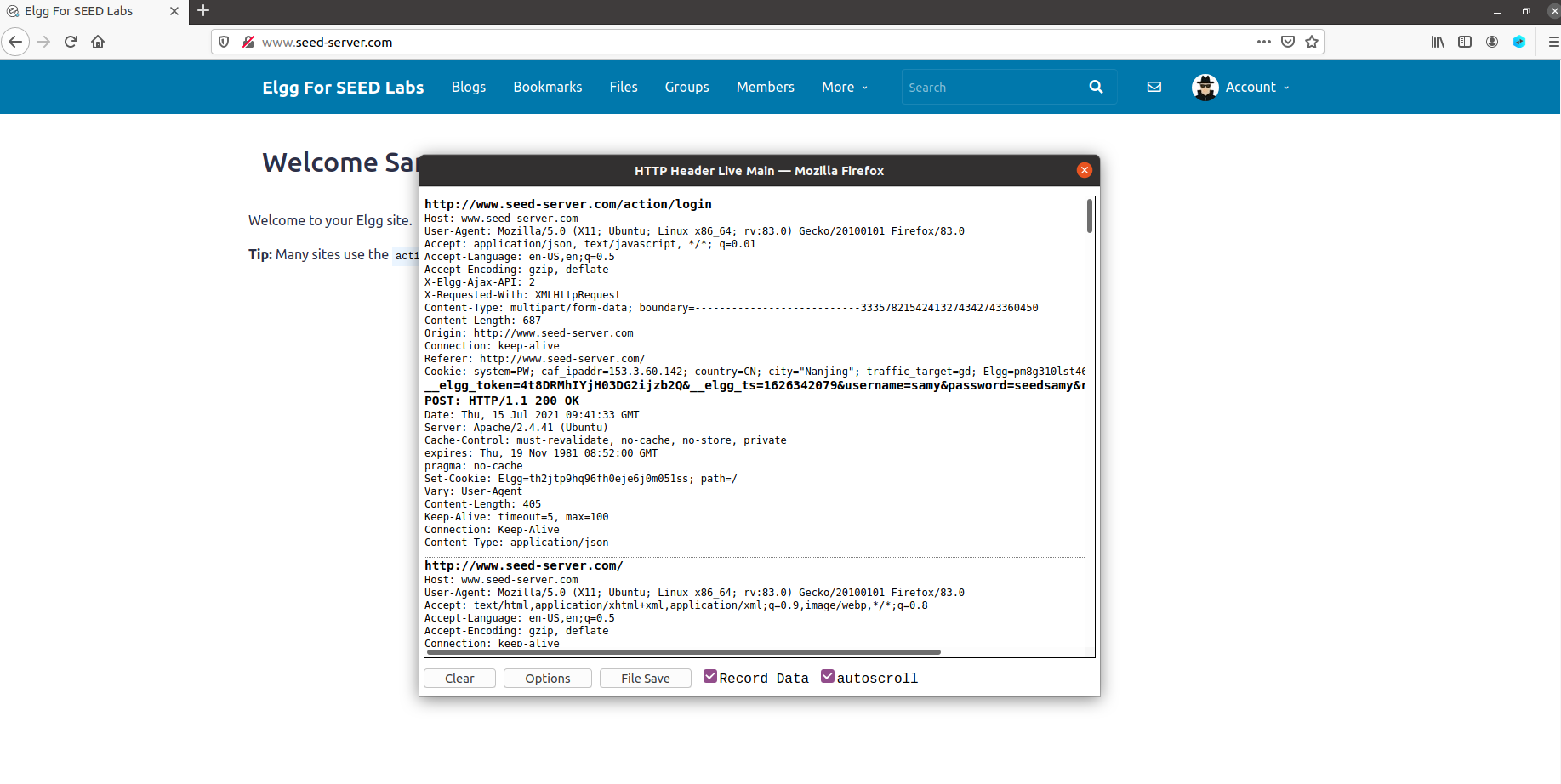This screenshot has width=1561, height=784.
Task: Click the Referer header line
Action: pyautogui.click(x=535, y=359)
